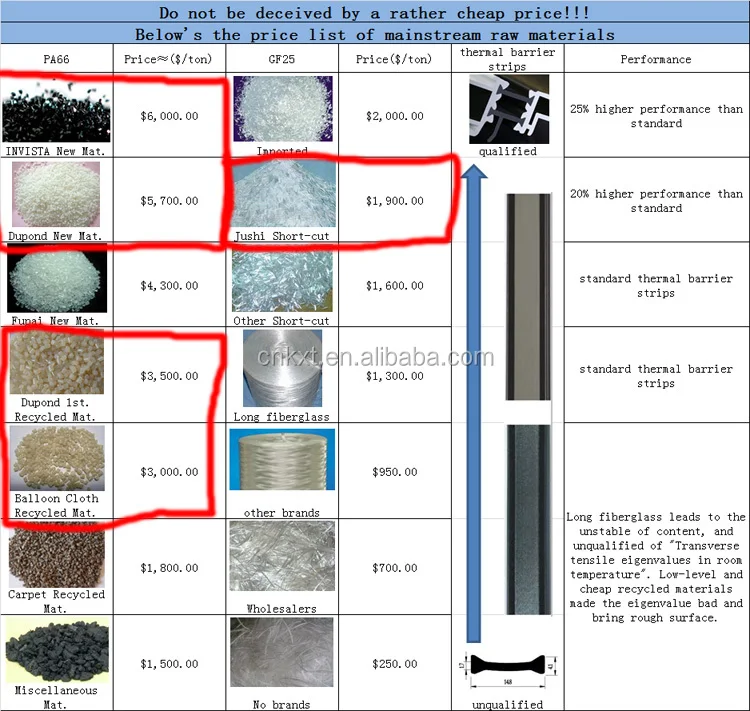The image size is (750, 711).
Task: Click the 'Do not be deceived' title banner
Action: click(x=375, y=13)
